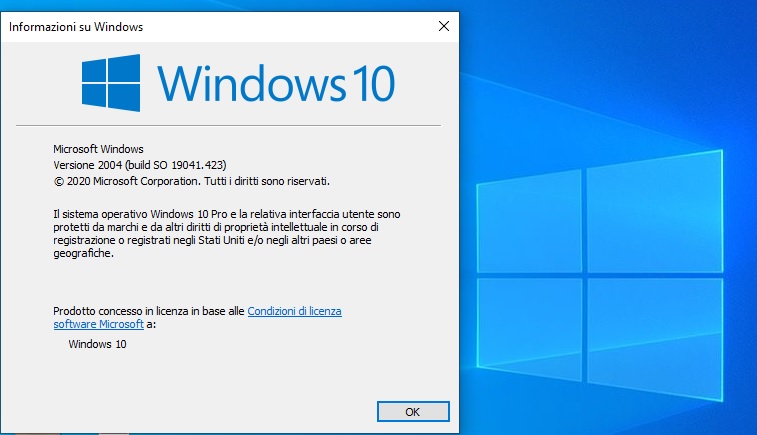Click the '© 2020 Microsoft Corporation' copyright line
757x435 pixels.
point(191,182)
